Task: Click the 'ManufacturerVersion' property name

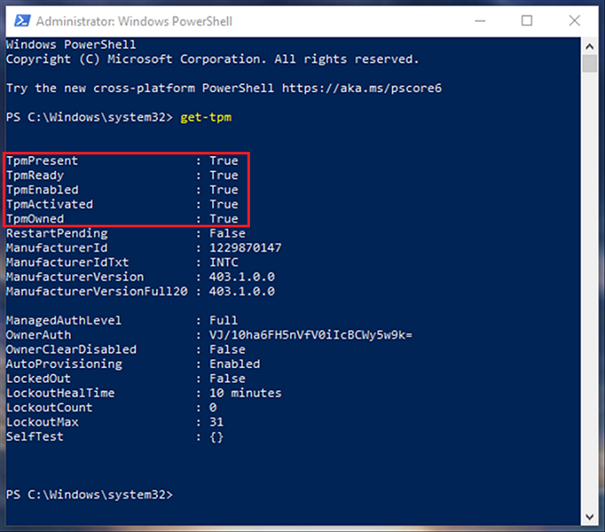Action: (x=75, y=277)
